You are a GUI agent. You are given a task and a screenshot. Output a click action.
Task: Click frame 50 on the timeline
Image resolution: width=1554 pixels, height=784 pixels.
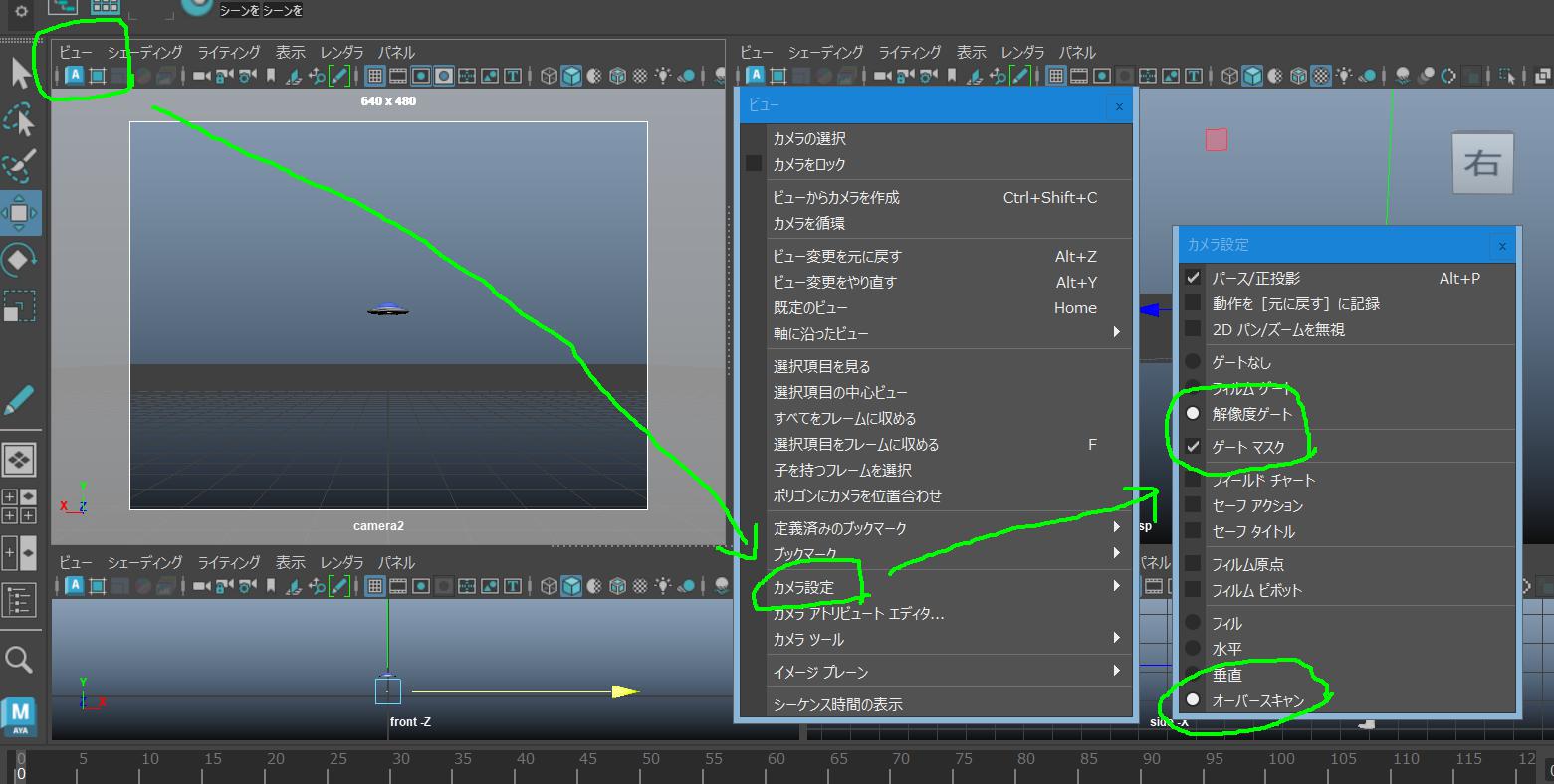[x=650, y=759]
